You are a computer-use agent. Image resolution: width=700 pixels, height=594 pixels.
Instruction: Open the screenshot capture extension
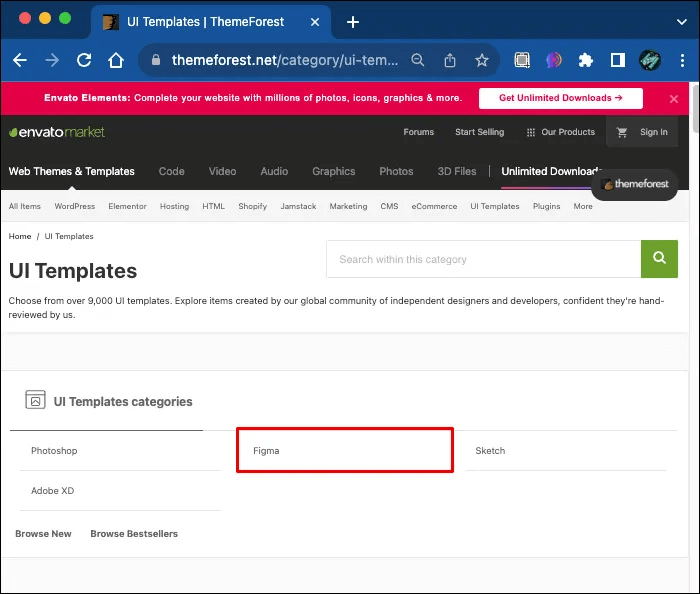(522, 60)
